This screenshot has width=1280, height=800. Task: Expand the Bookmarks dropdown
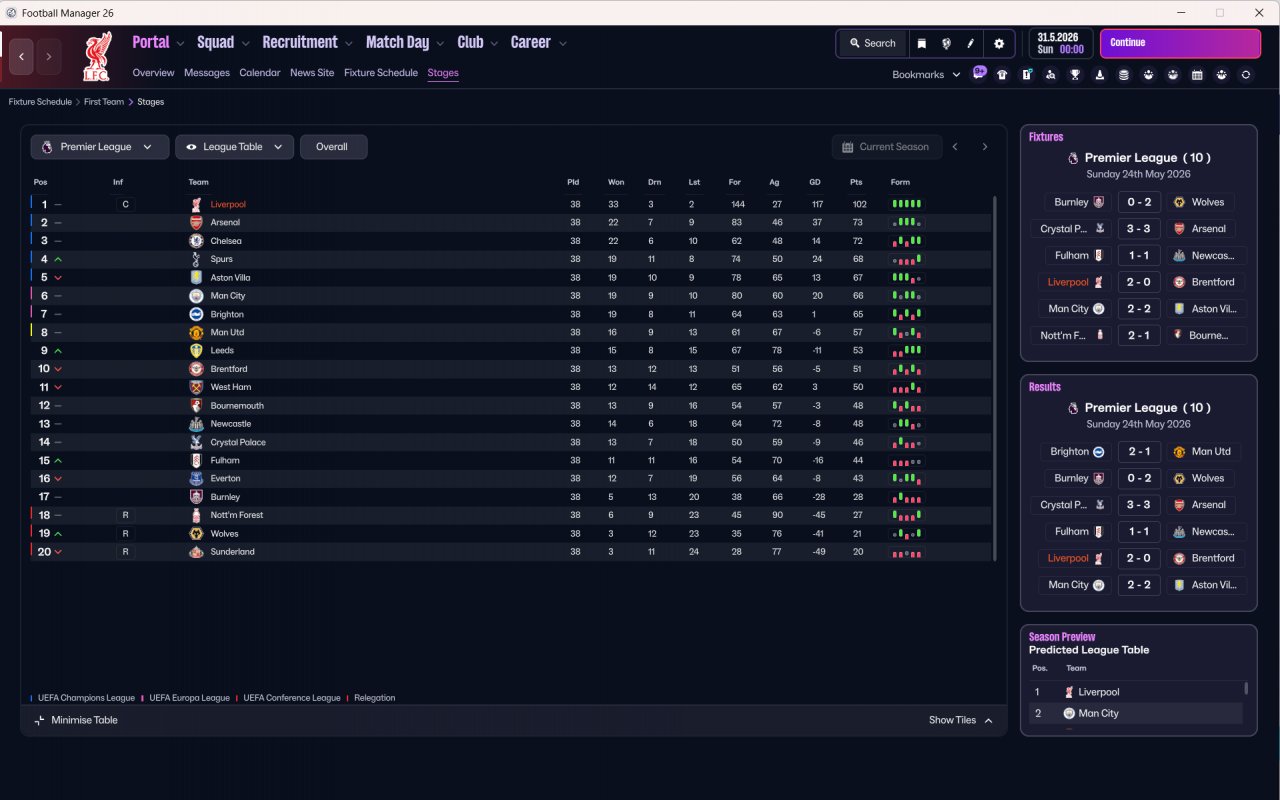click(926, 75)
